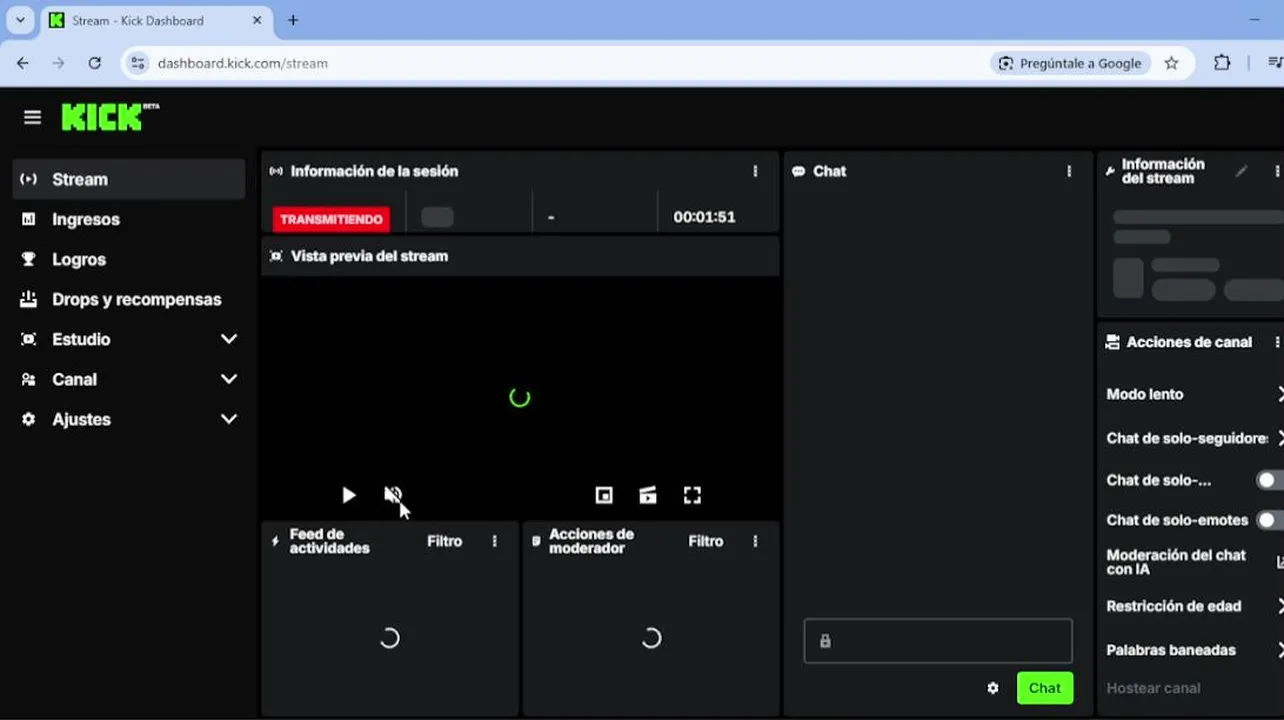Open the Stream sidebar page
The width and height of the screenshot is (1284, 720).
point(129,179)
